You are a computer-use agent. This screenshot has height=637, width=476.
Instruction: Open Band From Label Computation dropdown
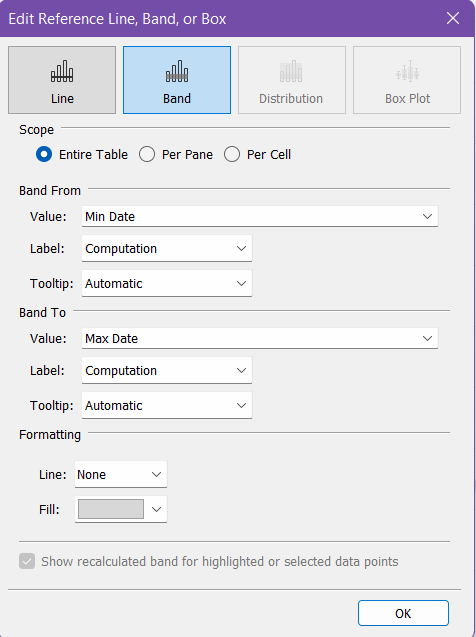tap(167, 248)
